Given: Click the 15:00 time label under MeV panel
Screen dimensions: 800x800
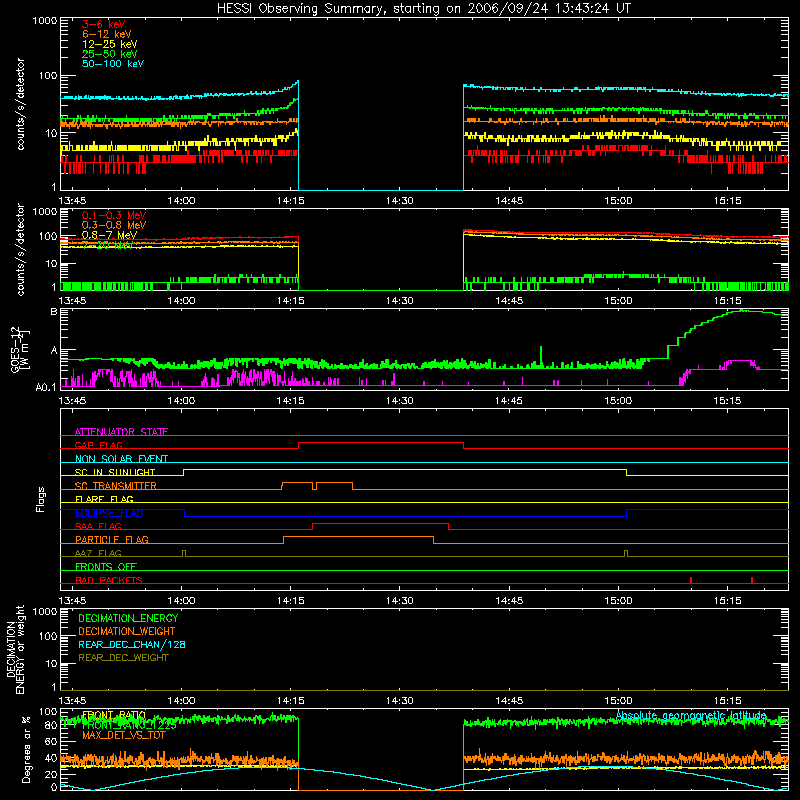Looking at the screenshot, I should click(618, 301).
